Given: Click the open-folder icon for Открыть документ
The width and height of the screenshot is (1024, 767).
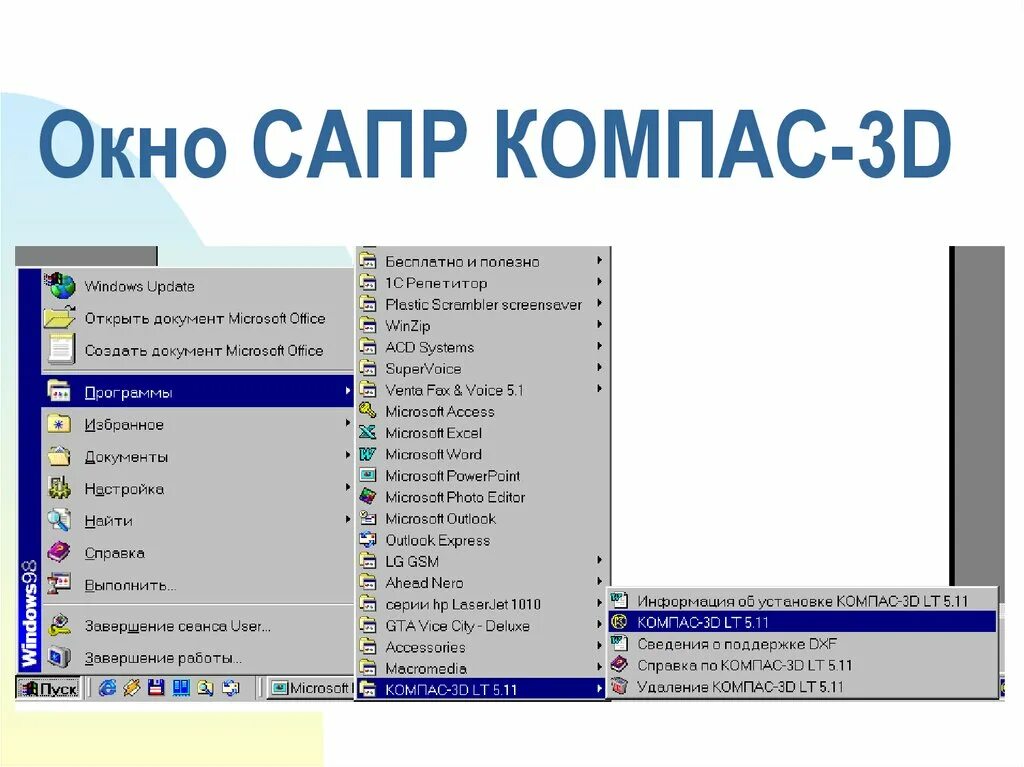Looking at the screenshot, I should tap(59, 318).
